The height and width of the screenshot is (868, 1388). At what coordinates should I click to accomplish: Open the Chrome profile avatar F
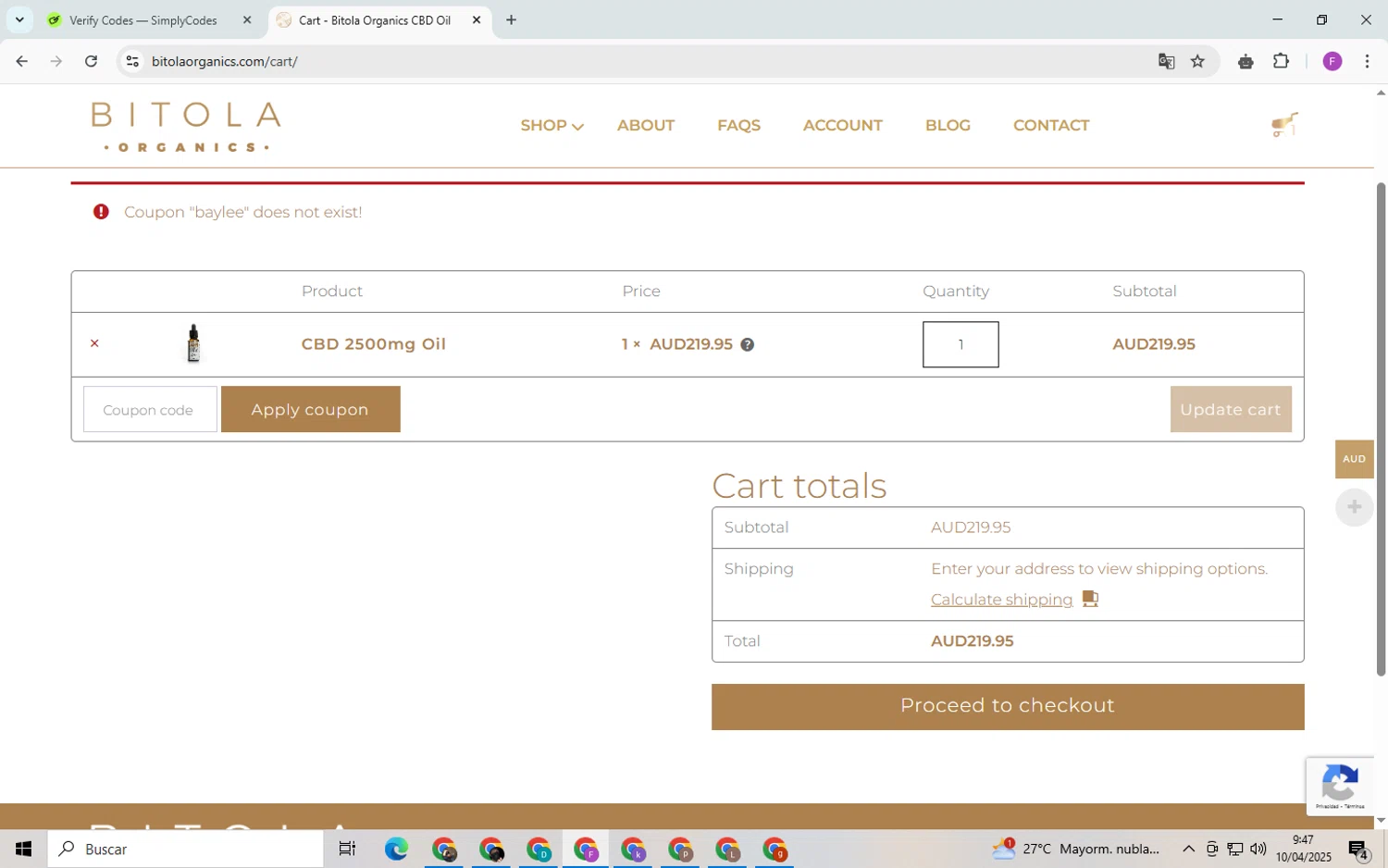click(1332, 61)
